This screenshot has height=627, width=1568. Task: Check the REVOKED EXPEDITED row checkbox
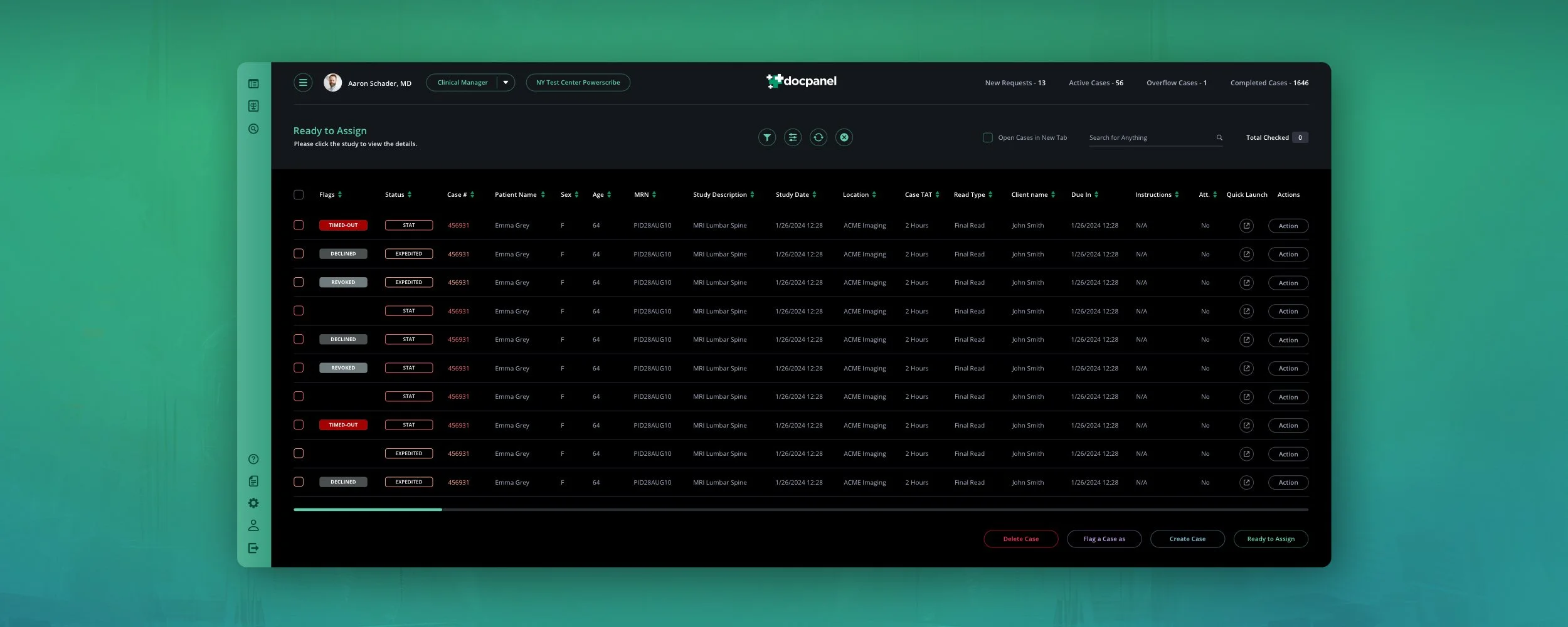(x=299, y=282)
